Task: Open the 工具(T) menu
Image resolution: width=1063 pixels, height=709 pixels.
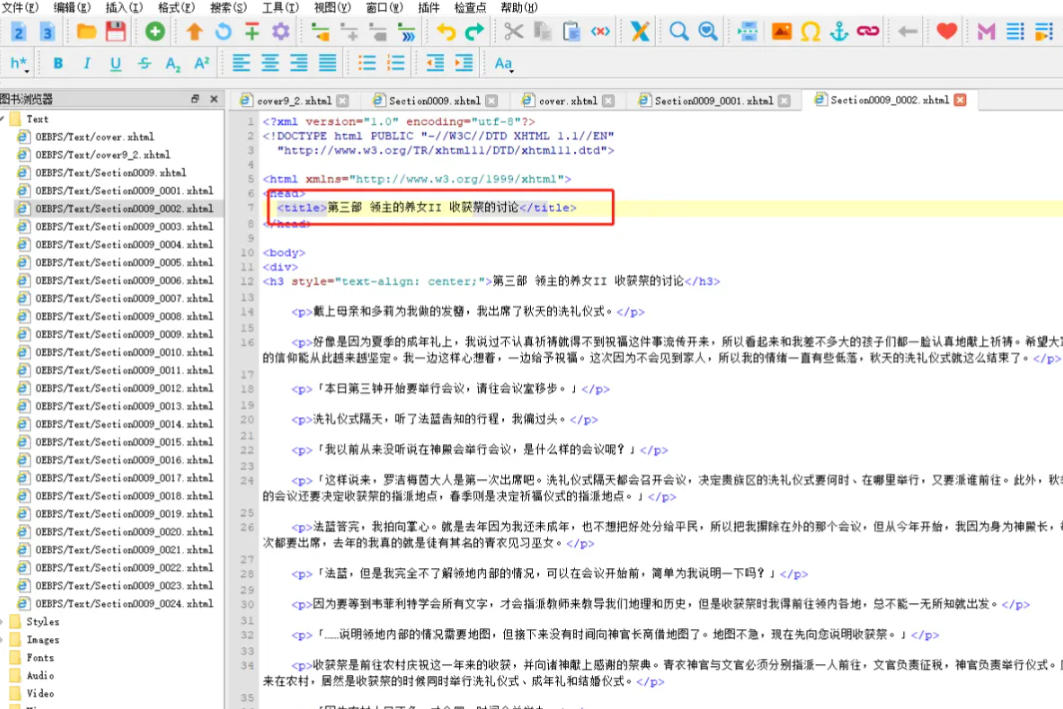Action: (x=278, y=7)
